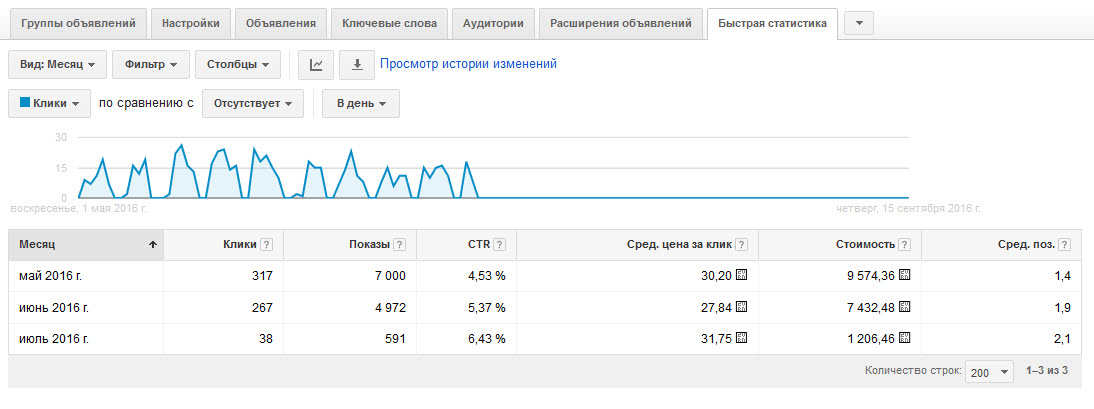This screenshot has width=1094, height=409.
Task: Click chart start date воскресенье, 1 мая 2016
Action: point(79,208)
